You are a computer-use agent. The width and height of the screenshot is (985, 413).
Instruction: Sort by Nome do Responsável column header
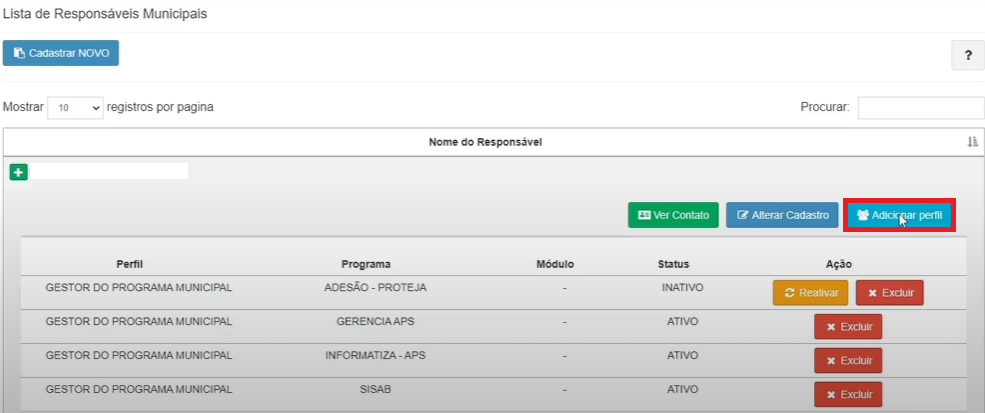point(485,142)
